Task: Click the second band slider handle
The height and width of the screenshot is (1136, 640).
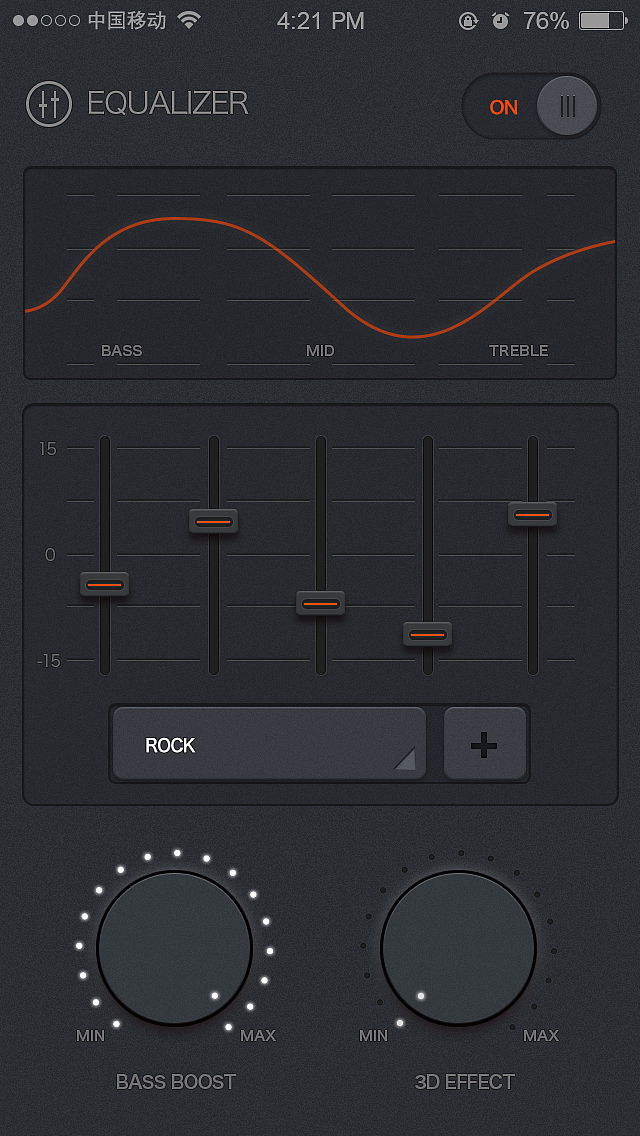Action: tap(214, 521)
